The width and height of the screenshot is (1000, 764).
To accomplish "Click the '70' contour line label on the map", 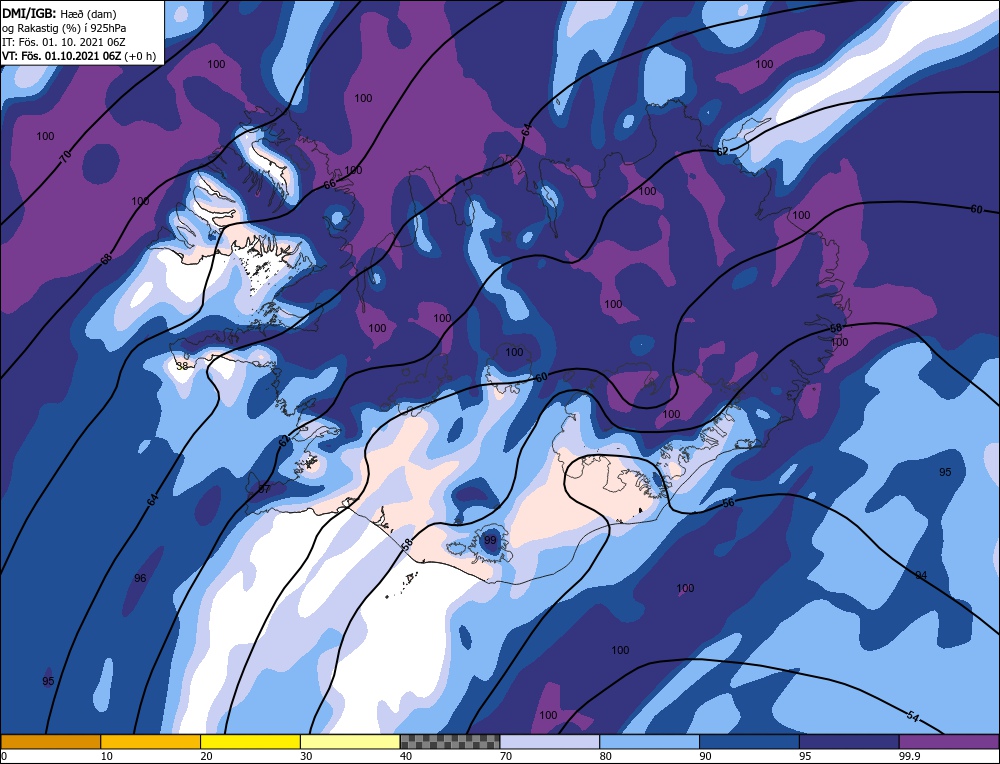I will [66, 155].
